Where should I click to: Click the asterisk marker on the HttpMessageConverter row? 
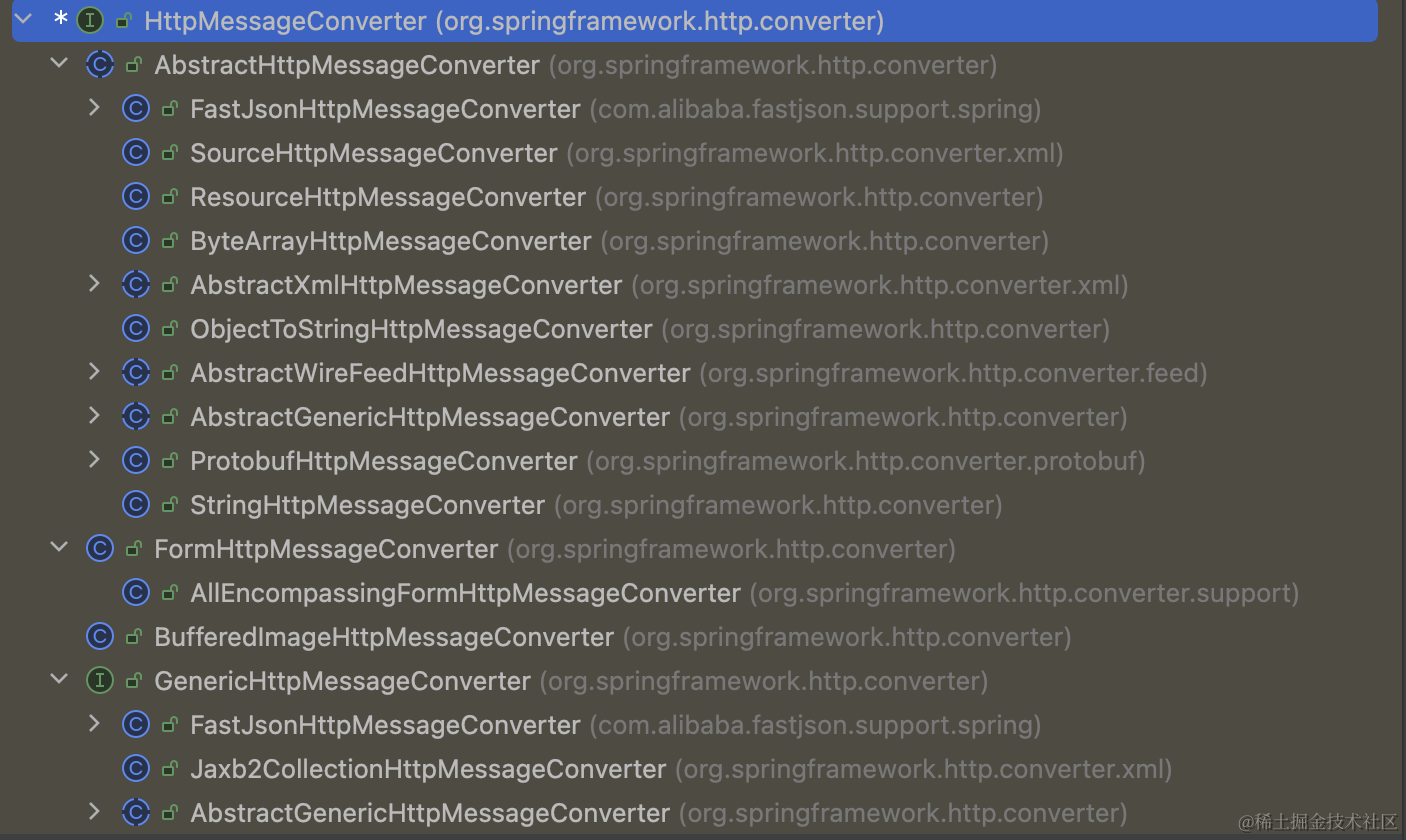click(x=58, y=19)
